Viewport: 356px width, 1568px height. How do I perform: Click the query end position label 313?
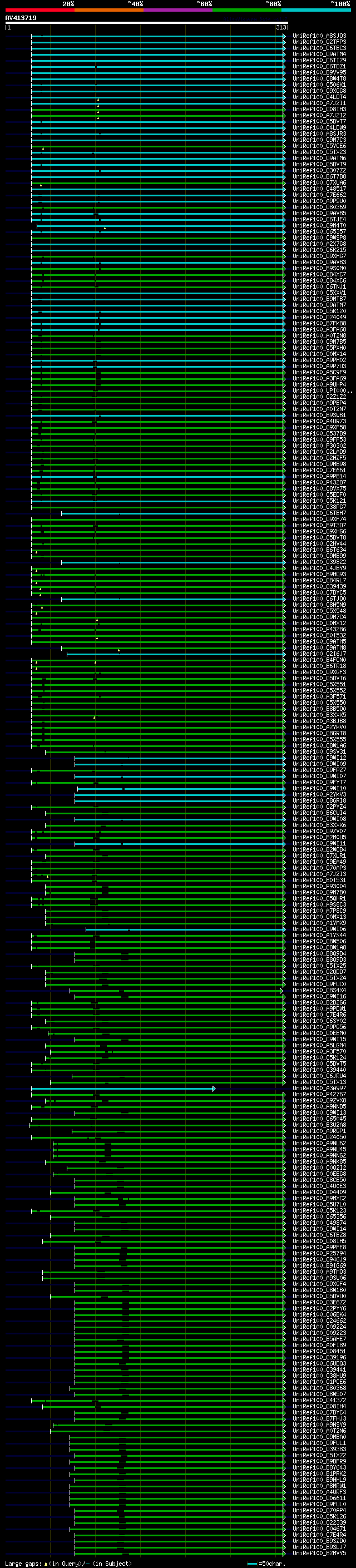click(281, 28)
